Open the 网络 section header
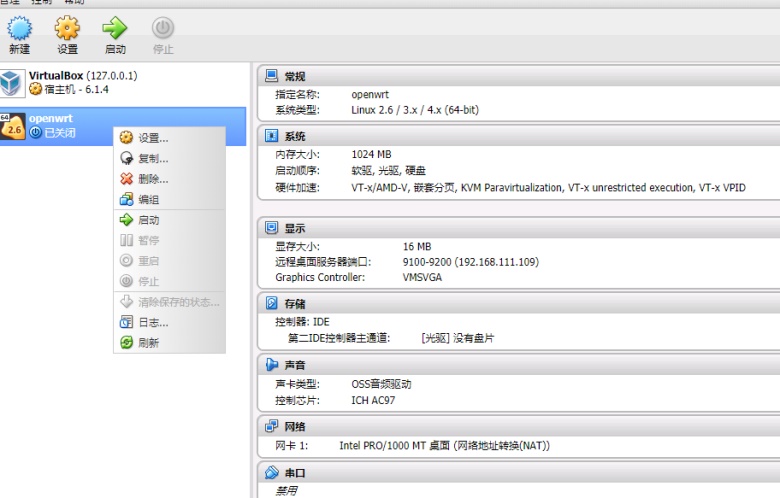Image resolution: width=780 pixels, height=498 pixels. (519, 426)
